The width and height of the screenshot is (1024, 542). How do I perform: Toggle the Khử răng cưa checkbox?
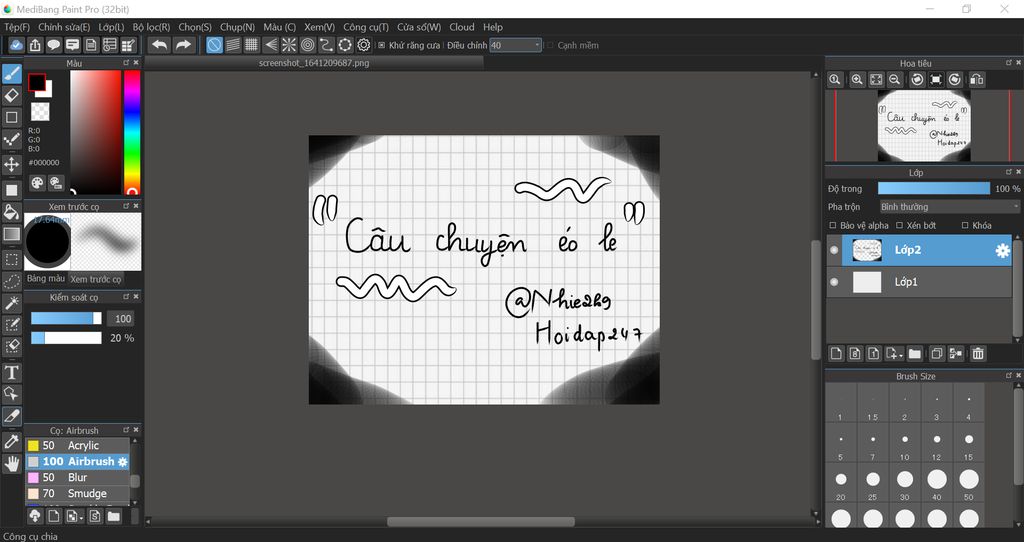click(x=382, y=45)
